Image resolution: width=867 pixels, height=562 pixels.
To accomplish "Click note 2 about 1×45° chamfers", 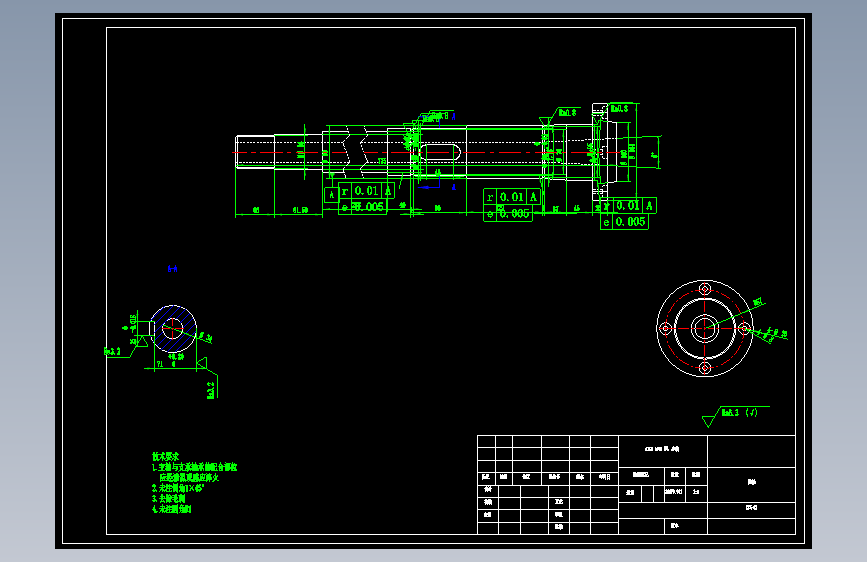I will tap(178, 488).
